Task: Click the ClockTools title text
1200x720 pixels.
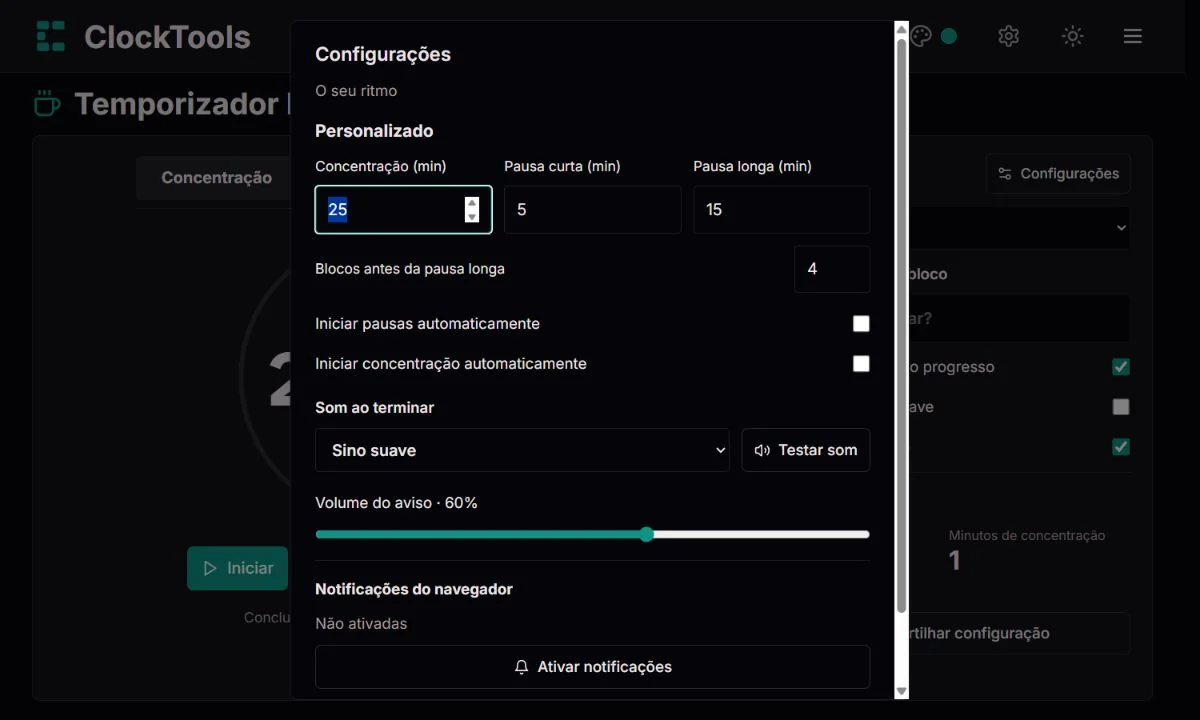Action: pyautogui.click(x=167, y=37)
